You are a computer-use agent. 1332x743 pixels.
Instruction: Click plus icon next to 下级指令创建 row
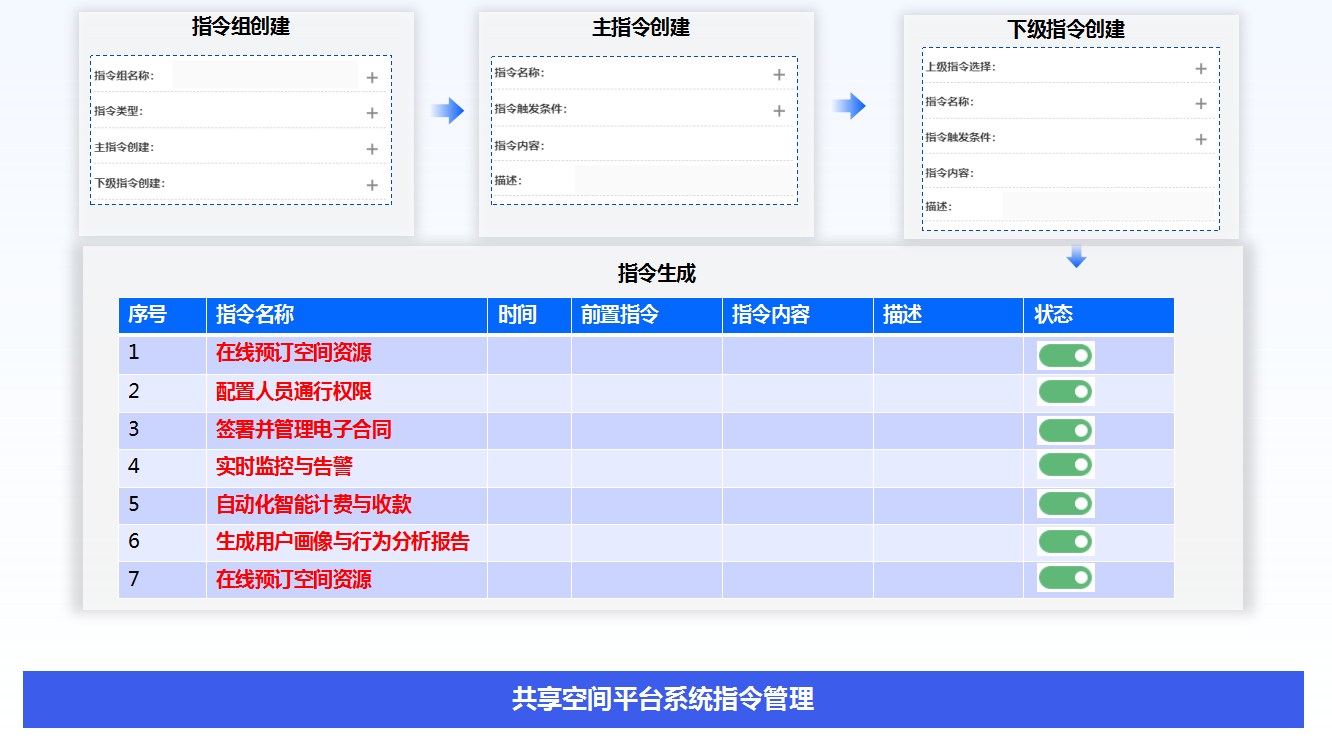pos(372,185)
